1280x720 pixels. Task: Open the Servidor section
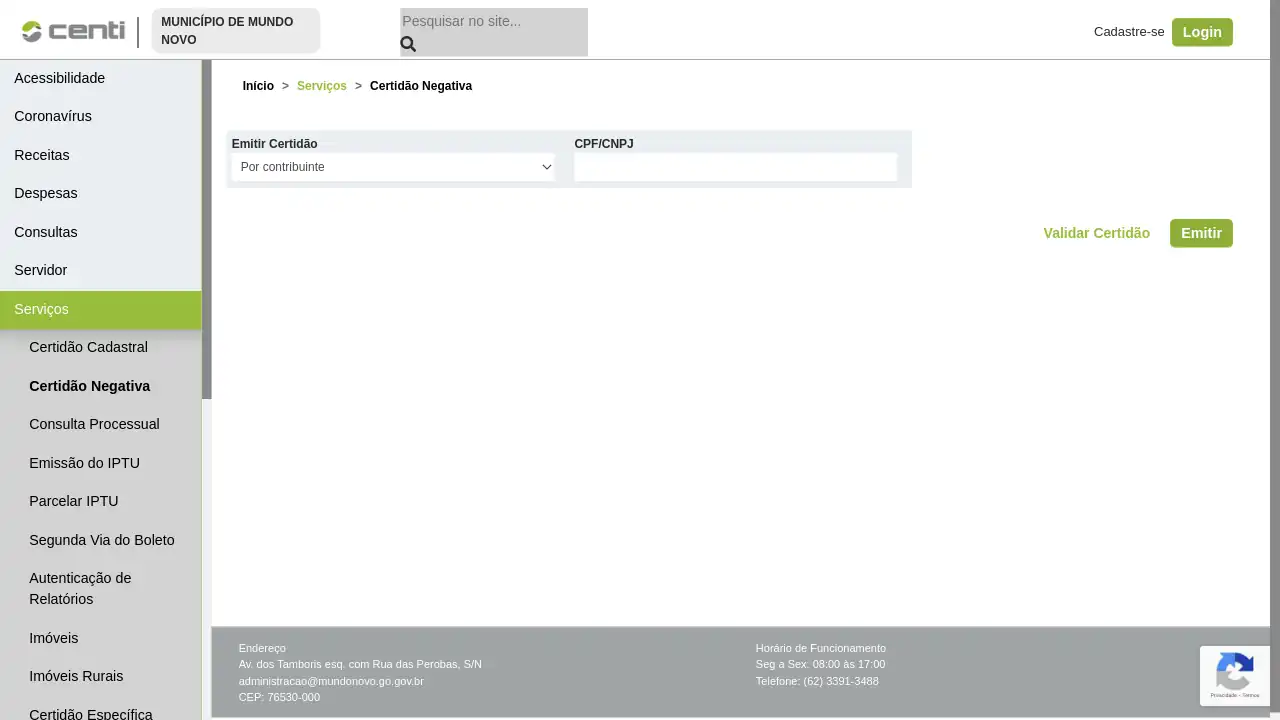pyautogui.click(x=41, y=270)
